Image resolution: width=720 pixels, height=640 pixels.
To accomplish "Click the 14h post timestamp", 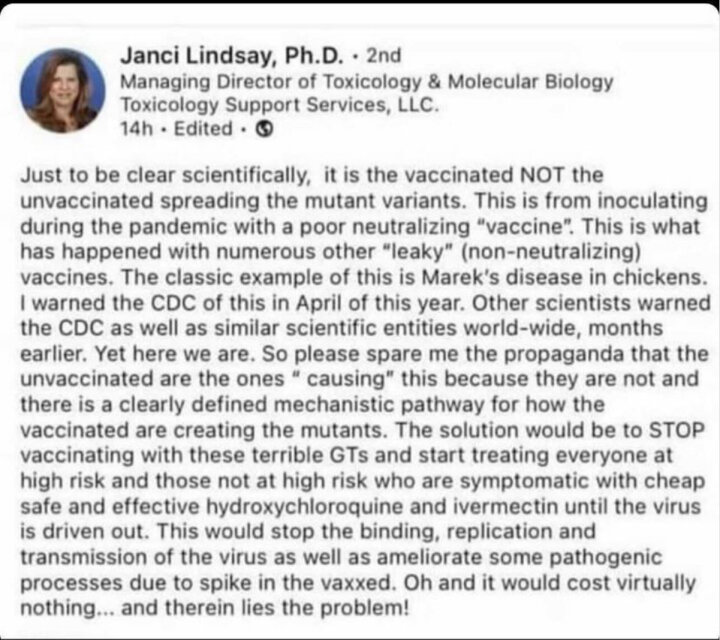I will [136, 129].
